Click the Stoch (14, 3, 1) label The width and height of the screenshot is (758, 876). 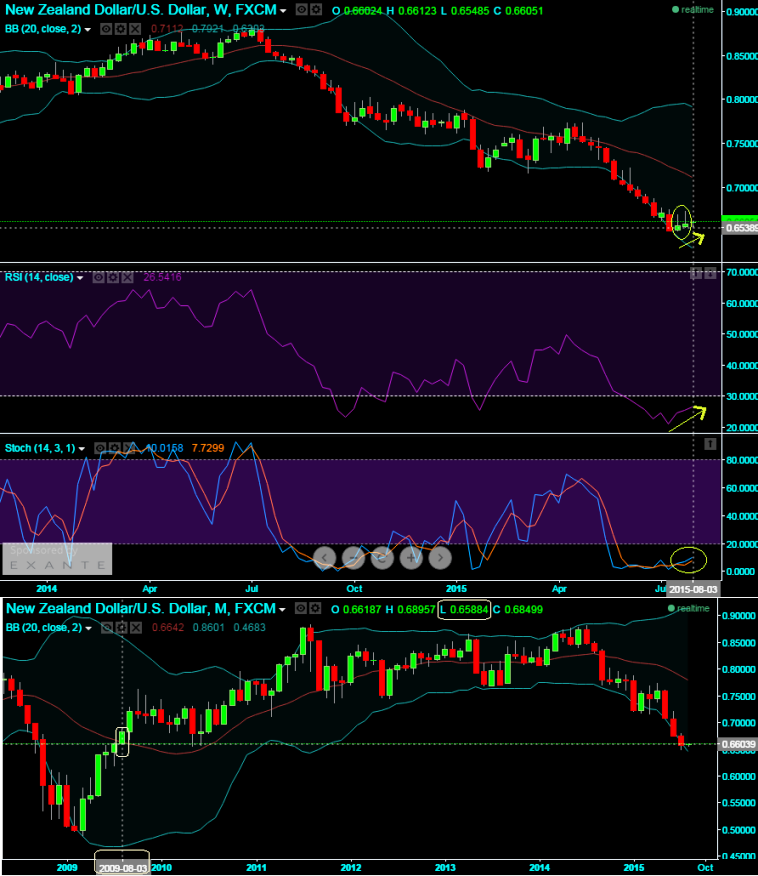click(40, 448)
